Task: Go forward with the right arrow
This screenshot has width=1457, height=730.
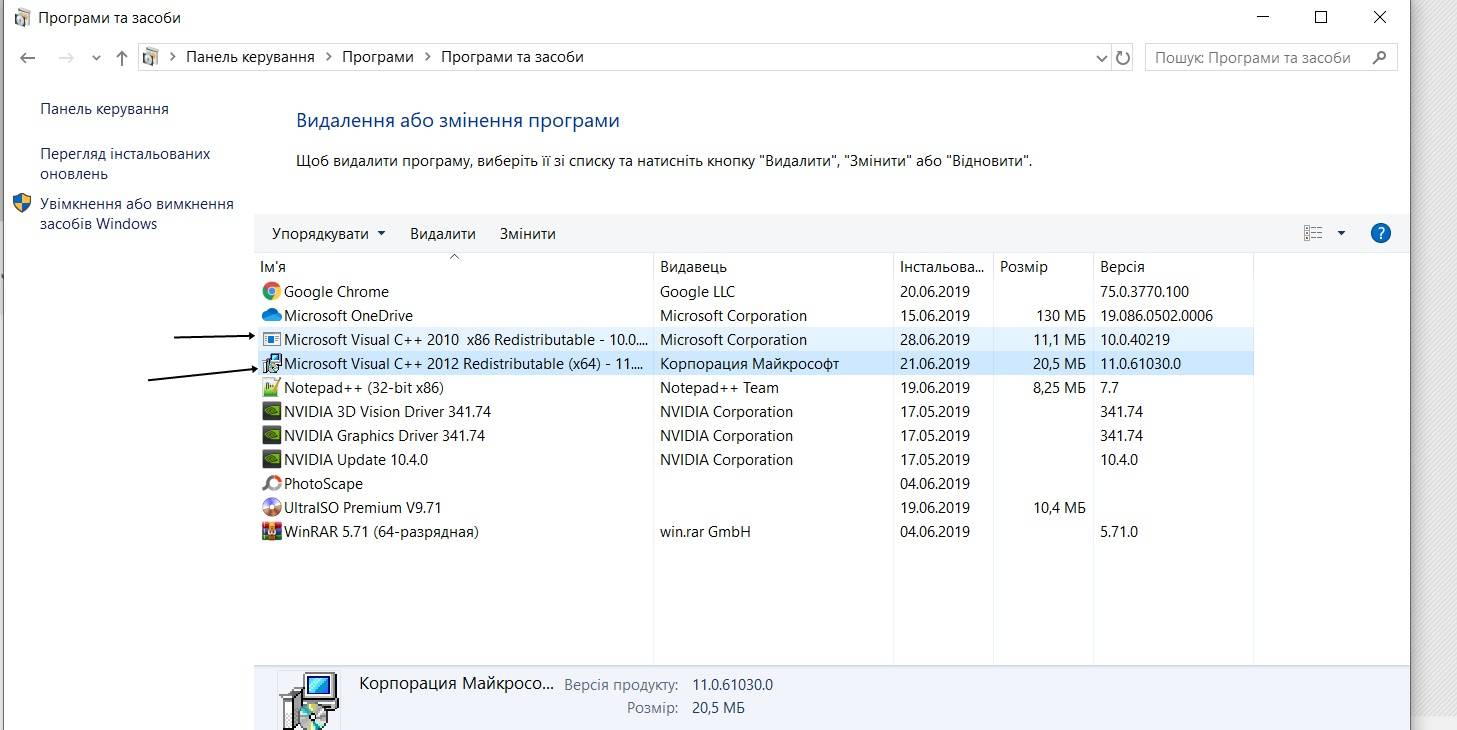Action: pyautogui.click(x=66, y=58)
